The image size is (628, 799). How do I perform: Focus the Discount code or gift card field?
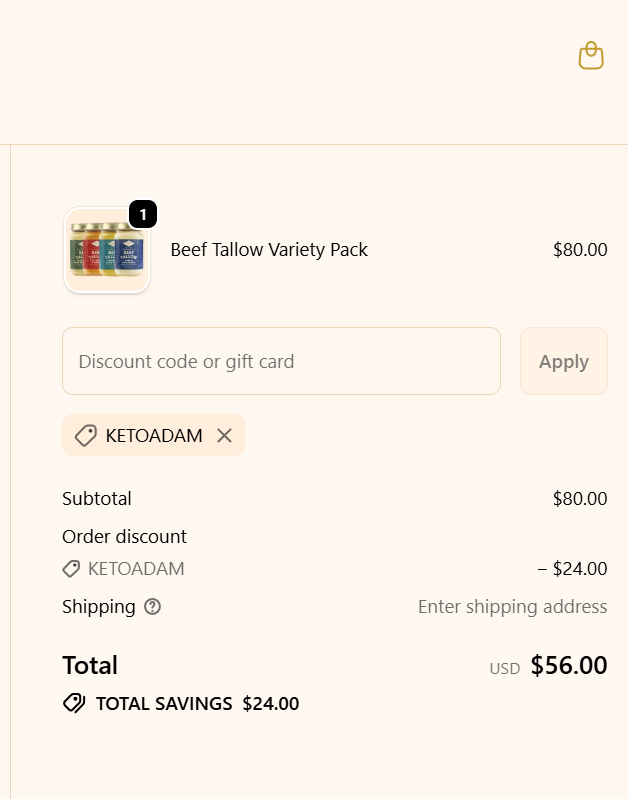(281, 361)
